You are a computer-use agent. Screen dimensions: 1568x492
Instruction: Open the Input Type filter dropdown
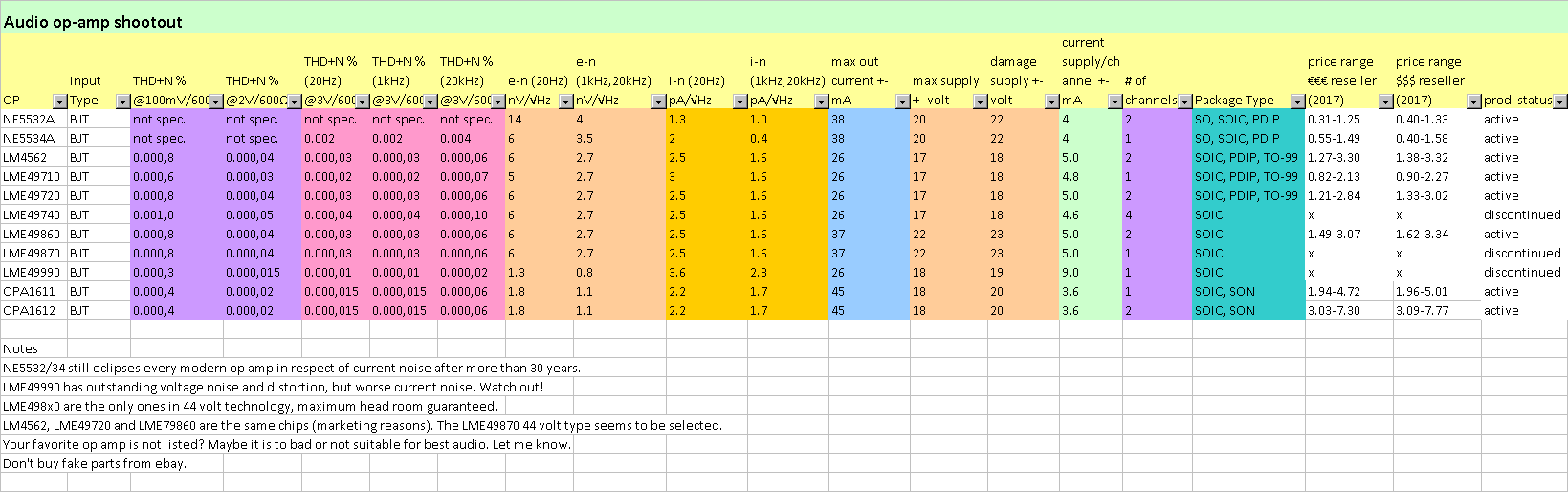coord(122,101)
